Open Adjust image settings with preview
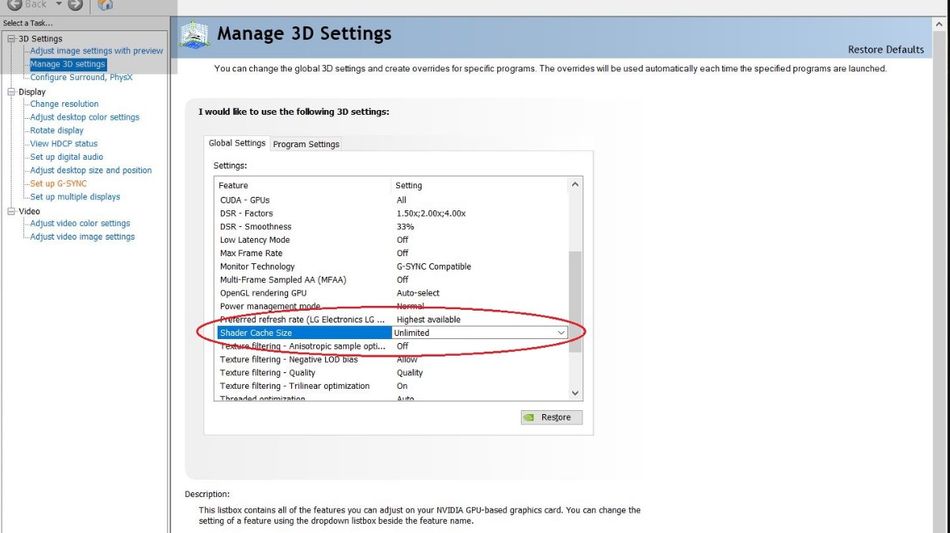950x533 pixels. (96, 51)
